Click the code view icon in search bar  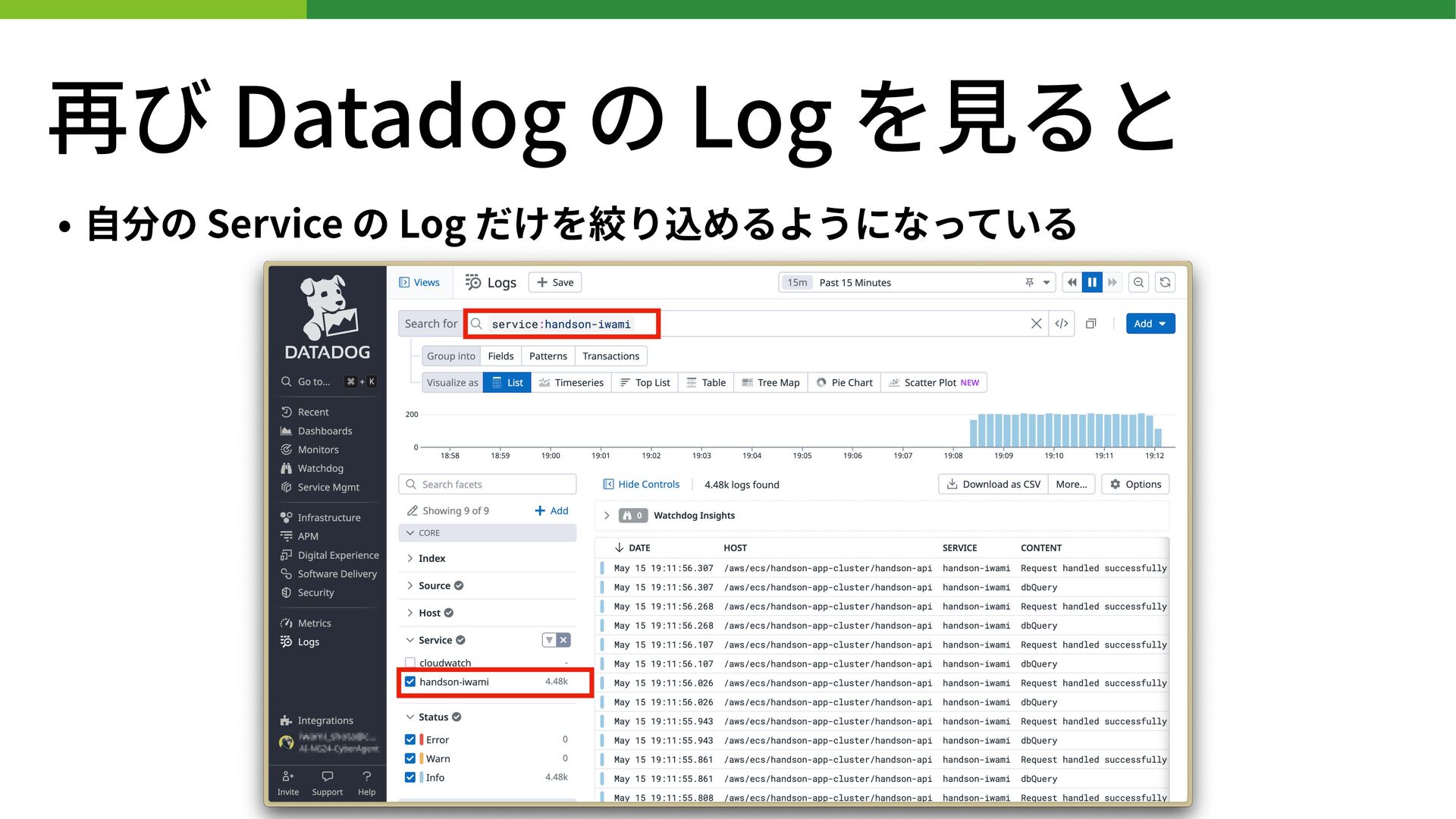tap(1062, 324)
